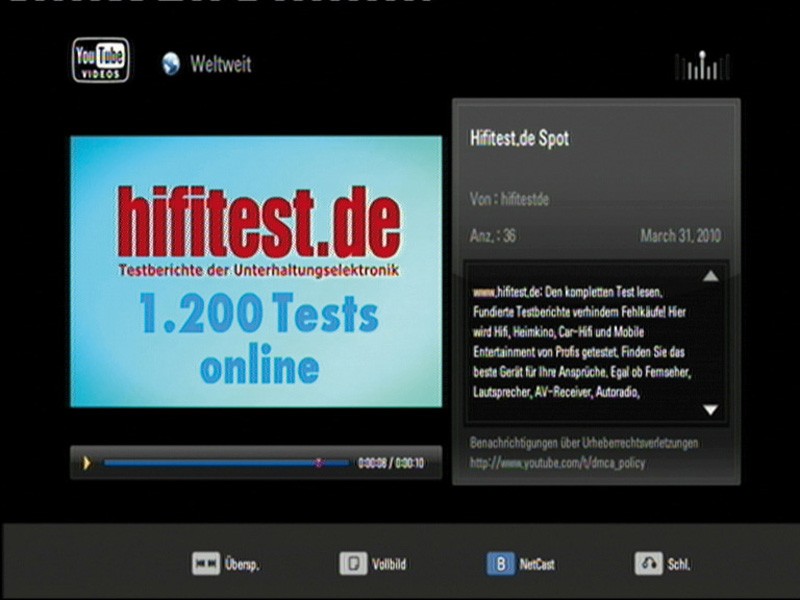
Task: Select the Weltweit globe icon
Action: (171, 64)
